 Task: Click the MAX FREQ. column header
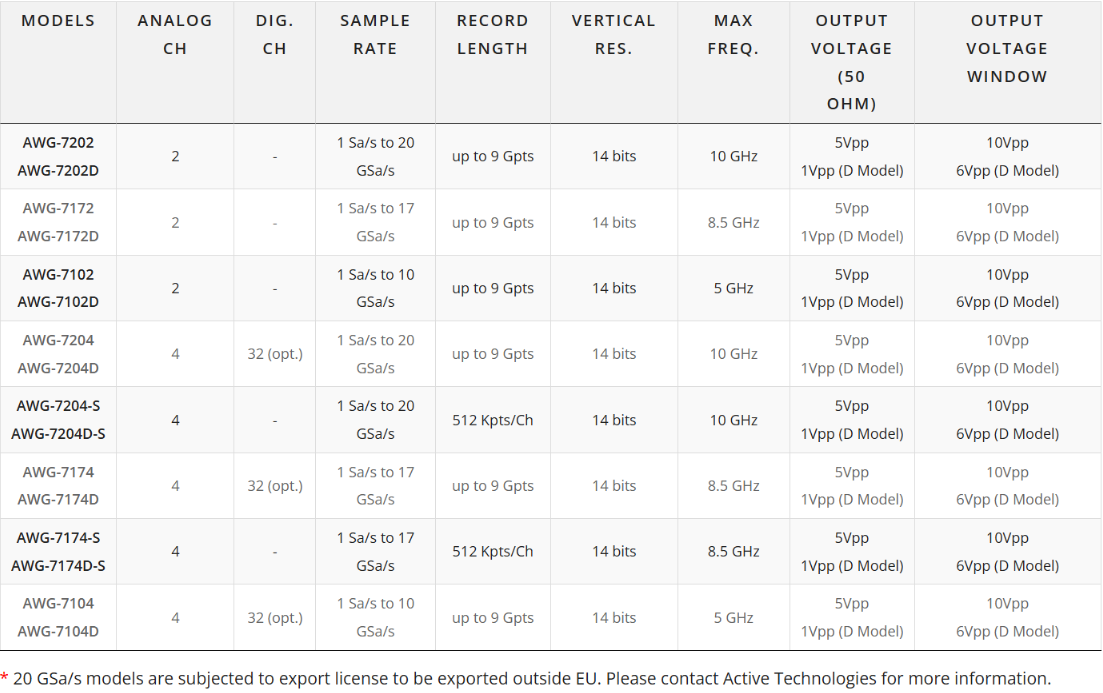pos(733,34)
